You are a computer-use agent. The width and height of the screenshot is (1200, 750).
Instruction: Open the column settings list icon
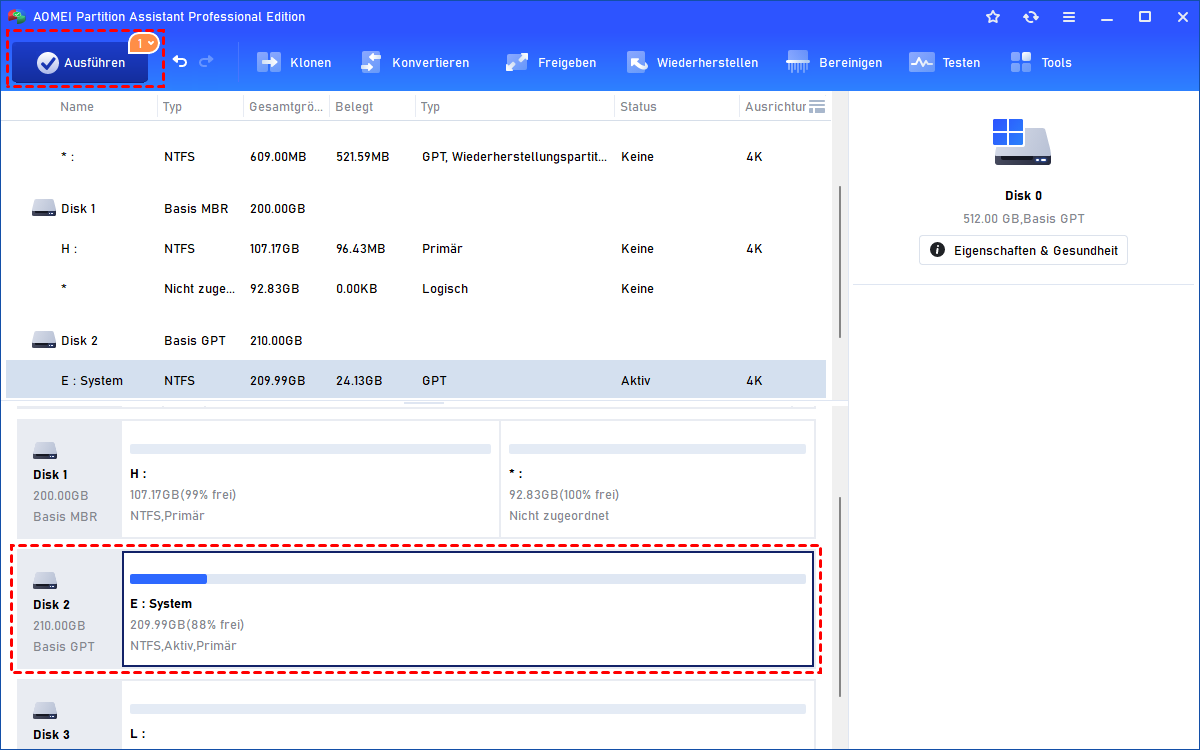pyautogui.click(x=817, y=107)
